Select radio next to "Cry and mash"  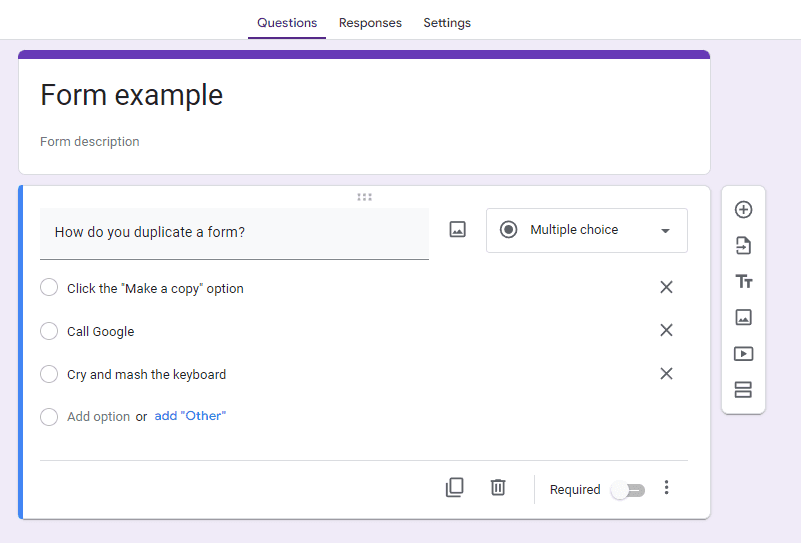point(49,374)
